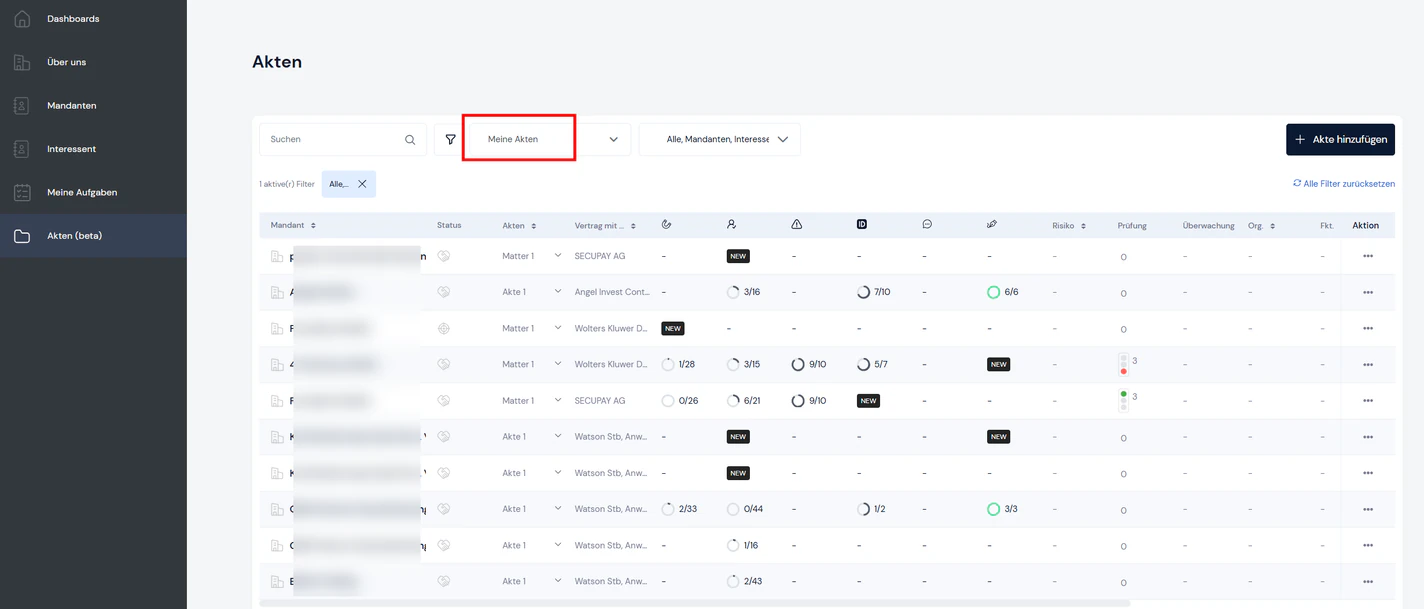Open the three-dot action menu in the Angel Invest row

1367,292
